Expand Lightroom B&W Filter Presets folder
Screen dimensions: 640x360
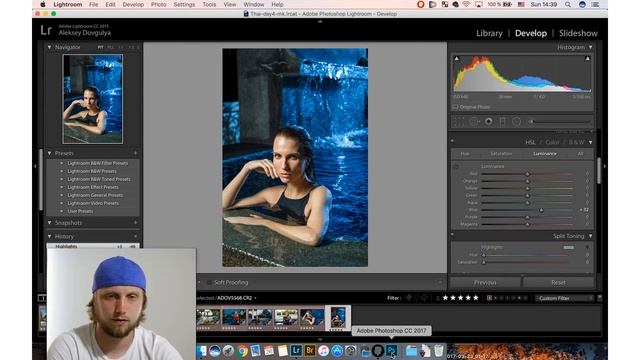[x=62, y=163]
